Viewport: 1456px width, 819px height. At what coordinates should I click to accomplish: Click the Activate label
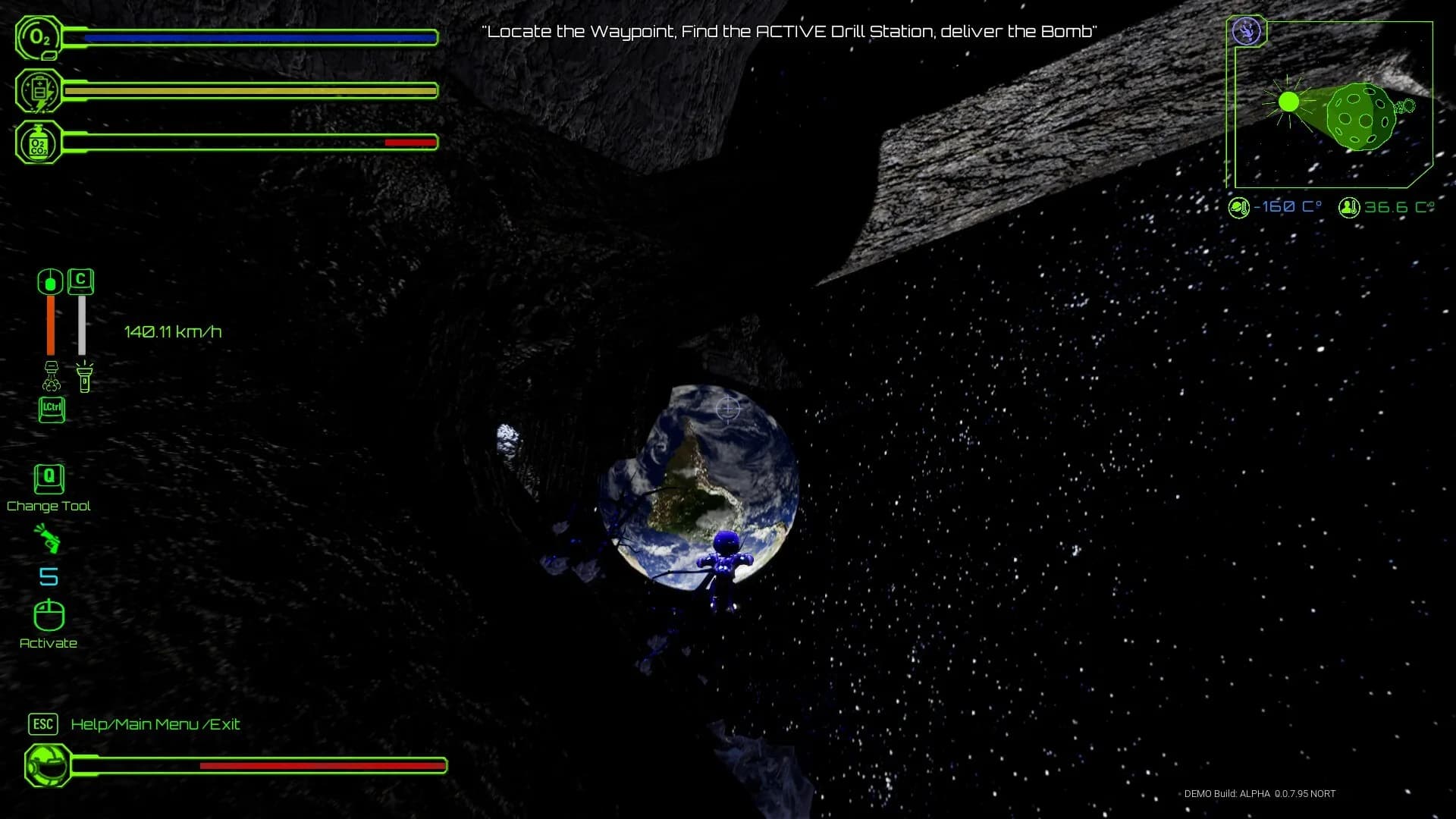click(x=49, y=643)
